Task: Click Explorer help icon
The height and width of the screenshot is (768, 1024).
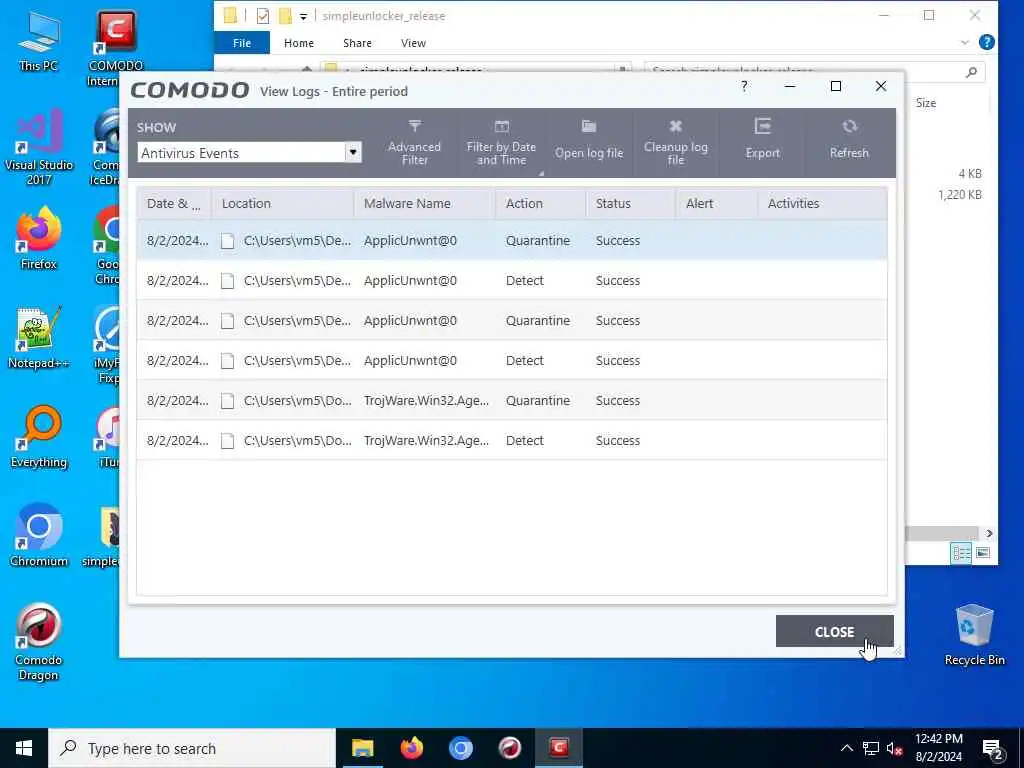Action: click(x=987, y=42)
